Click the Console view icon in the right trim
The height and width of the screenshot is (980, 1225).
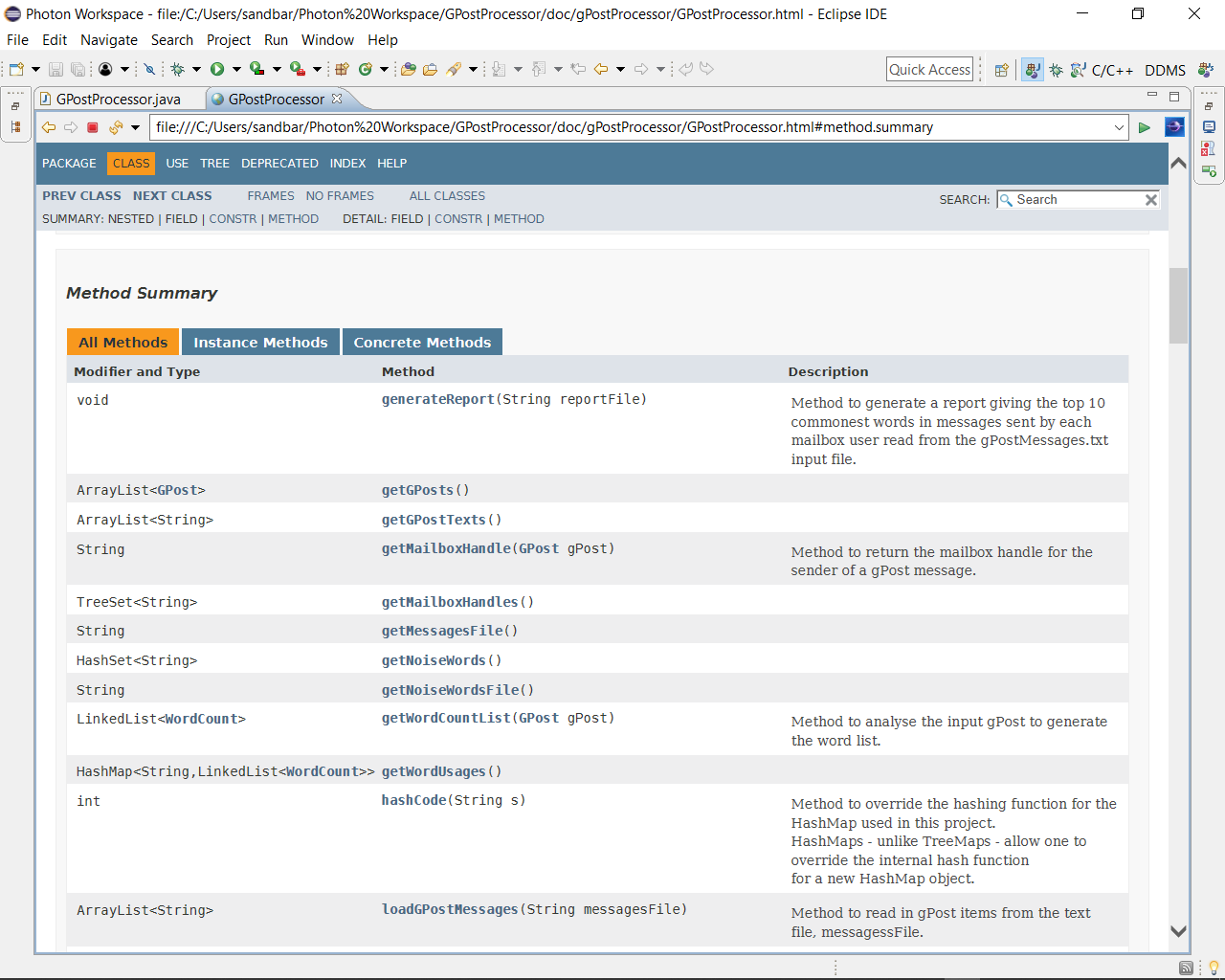click(x=1209, y=126)
